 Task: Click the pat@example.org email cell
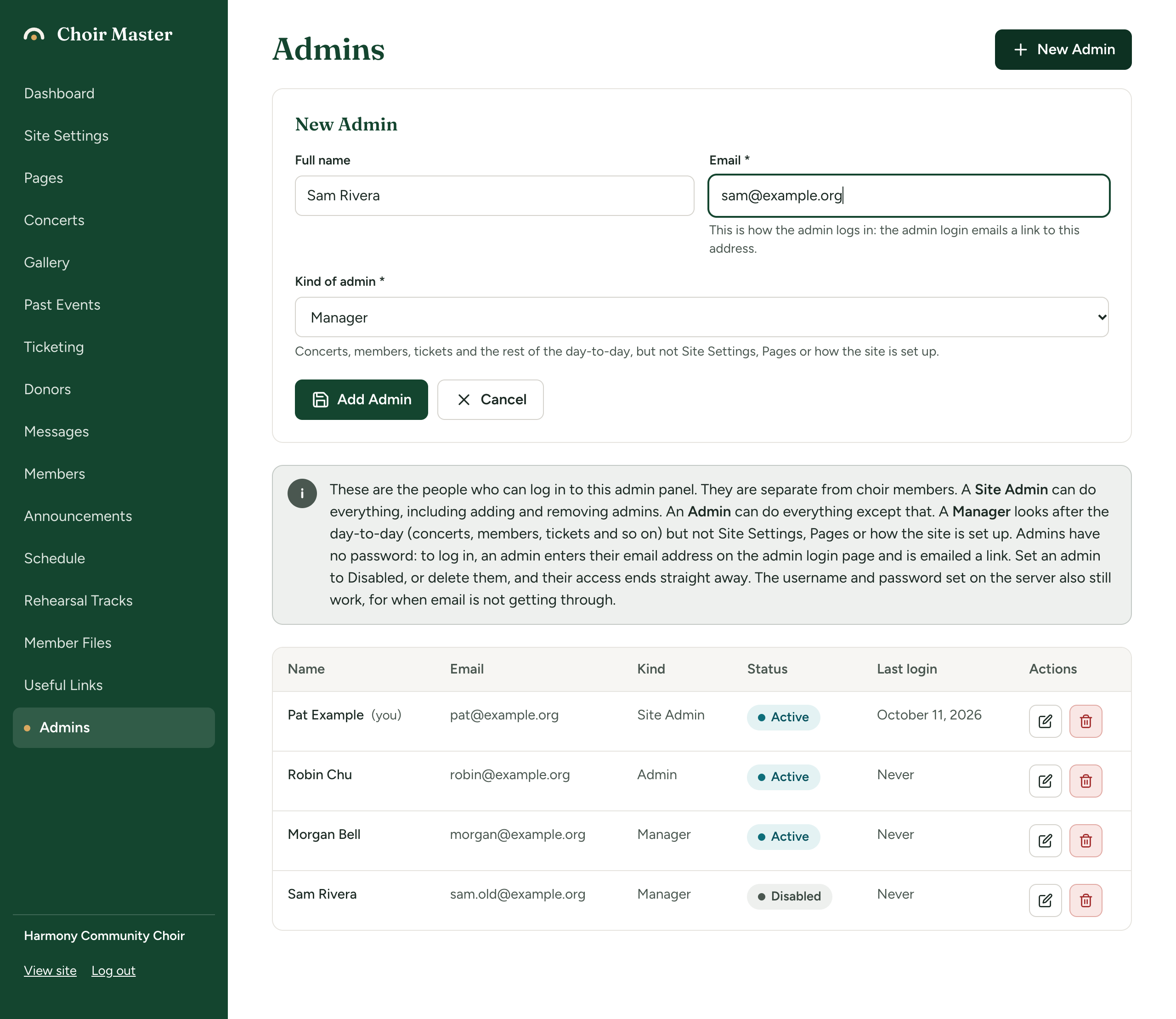[504, 715]
